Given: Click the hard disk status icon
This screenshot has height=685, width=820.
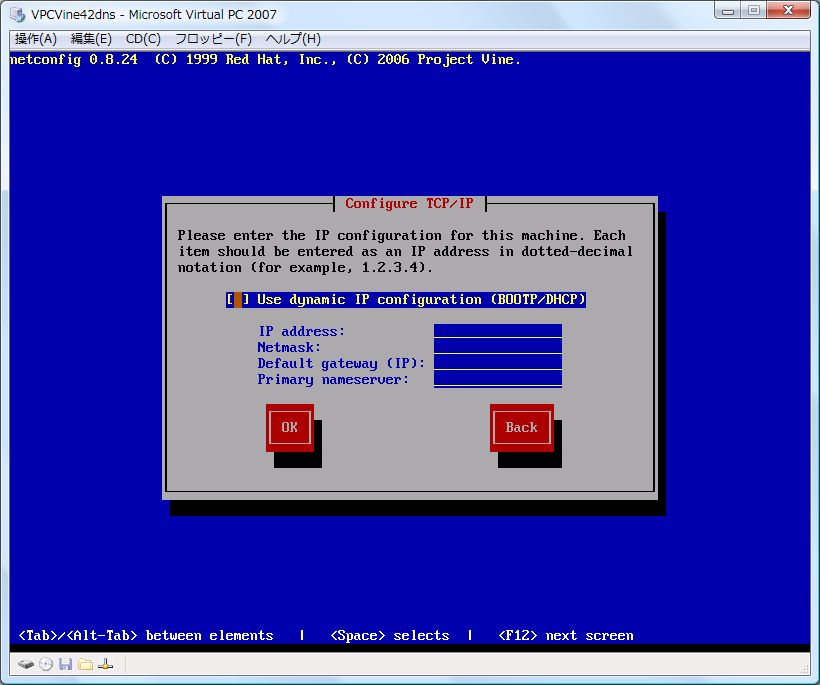Looking at the screenshot, I should (26, 665).
